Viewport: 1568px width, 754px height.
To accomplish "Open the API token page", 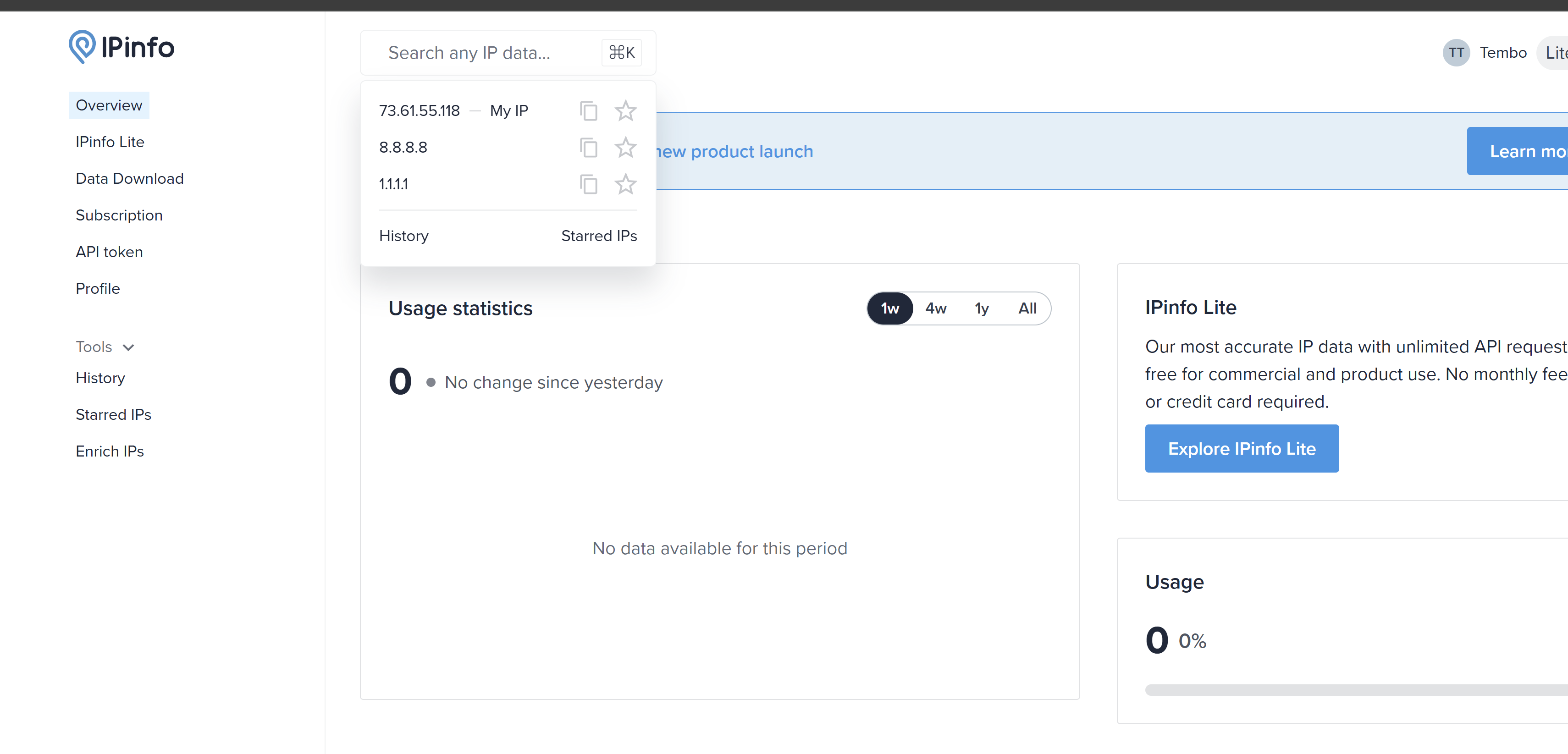I will (109, 252).
